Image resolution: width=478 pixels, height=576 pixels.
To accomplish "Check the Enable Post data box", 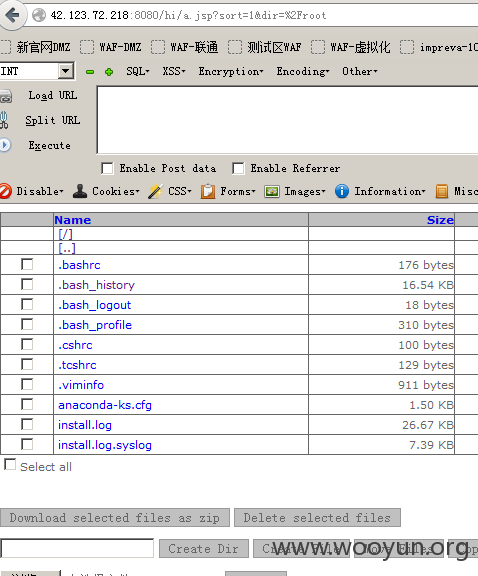I will click(x=107, y=169).
